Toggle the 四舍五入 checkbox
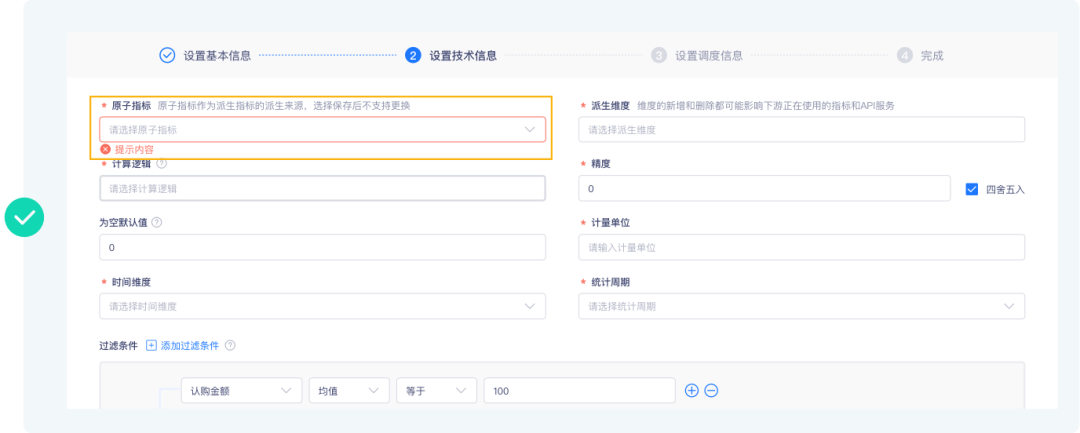Screen dimensions: 1080x433 click(x=971, y=189)
